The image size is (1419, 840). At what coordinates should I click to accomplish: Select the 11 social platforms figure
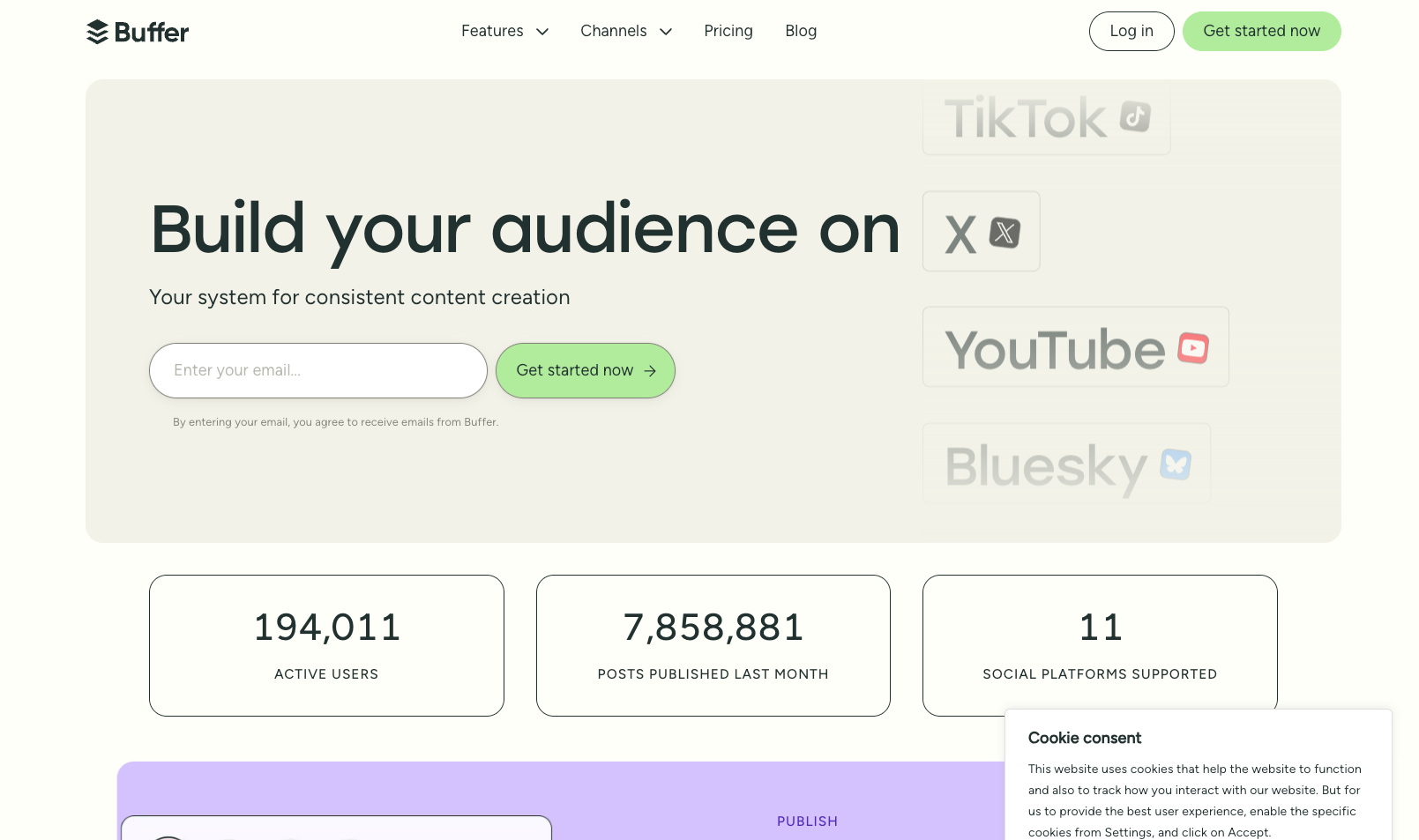pos(1101,628)
